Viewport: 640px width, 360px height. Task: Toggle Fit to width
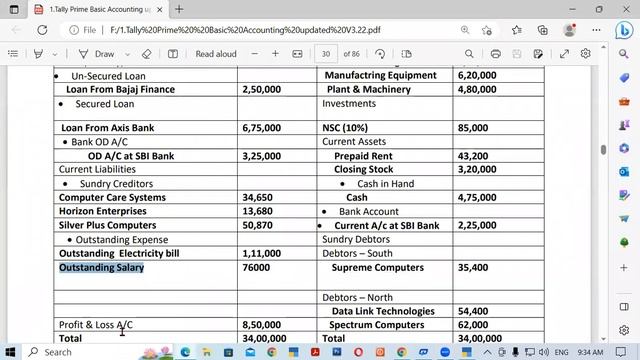297,54
